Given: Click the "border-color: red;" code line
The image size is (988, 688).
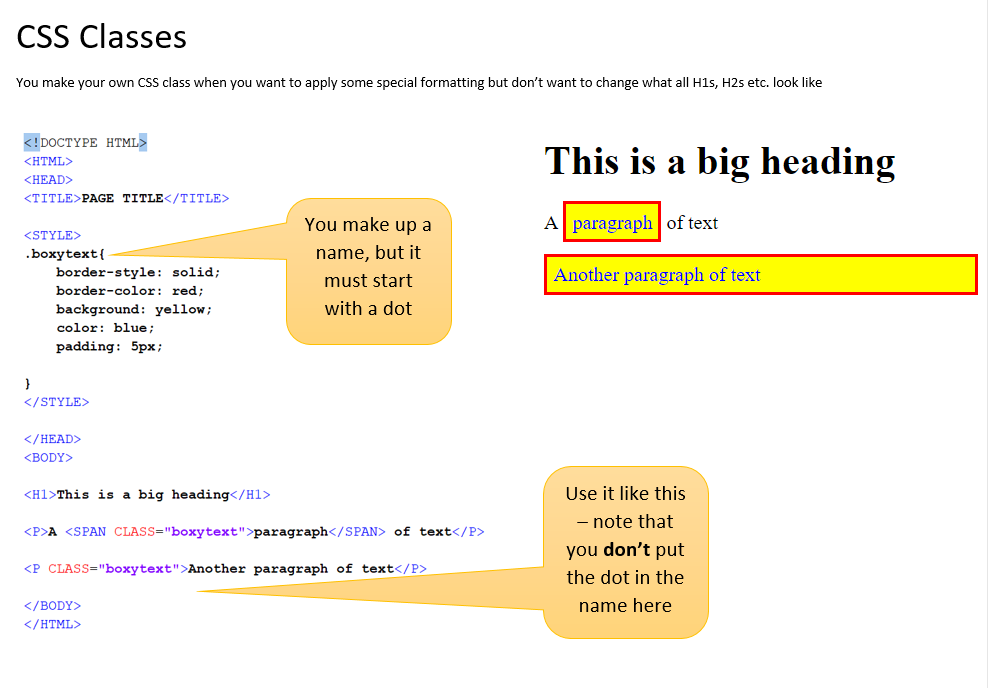Looking at the screenshot, I should point(129,291).
